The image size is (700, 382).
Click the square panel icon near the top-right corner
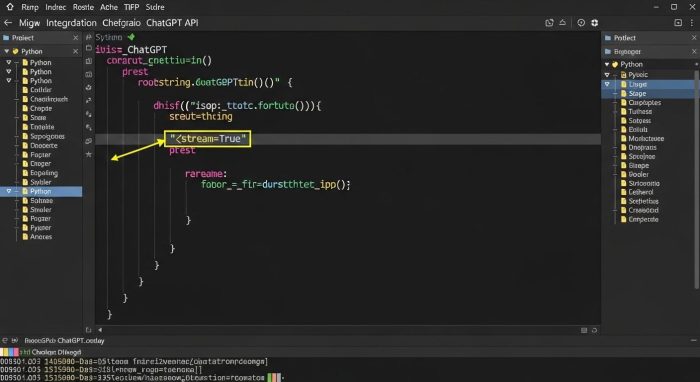678,23
